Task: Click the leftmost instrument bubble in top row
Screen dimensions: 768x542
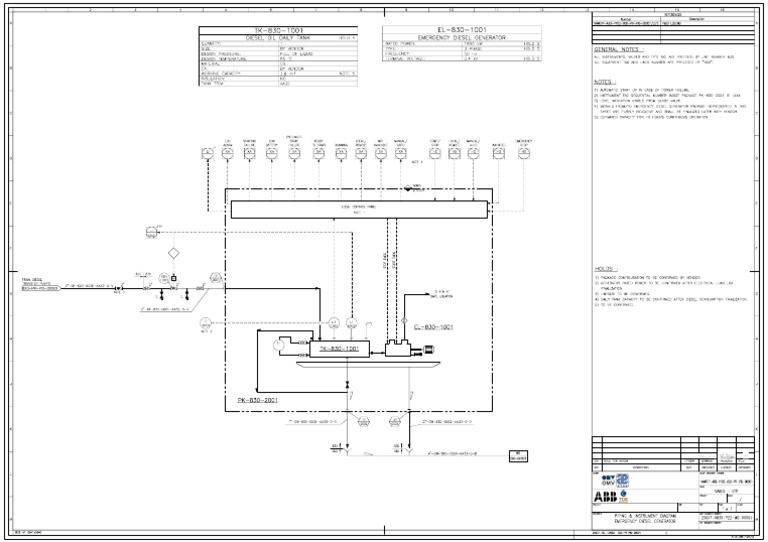Action: coord(208,153)
